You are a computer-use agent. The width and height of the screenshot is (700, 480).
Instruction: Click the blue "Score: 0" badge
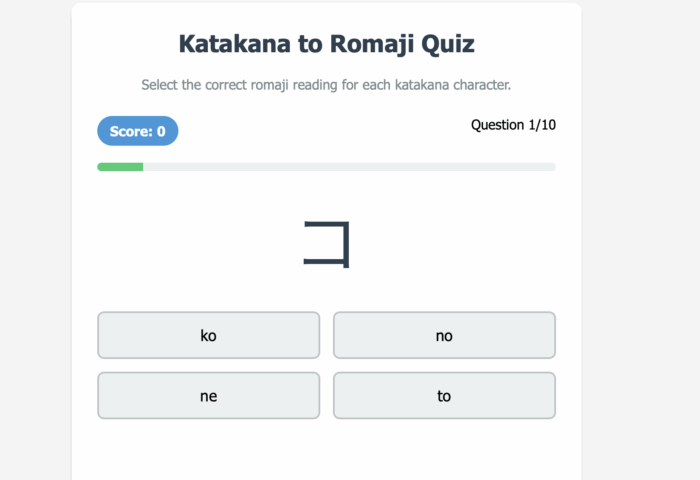pyautogui.click(x=137, y=131)
